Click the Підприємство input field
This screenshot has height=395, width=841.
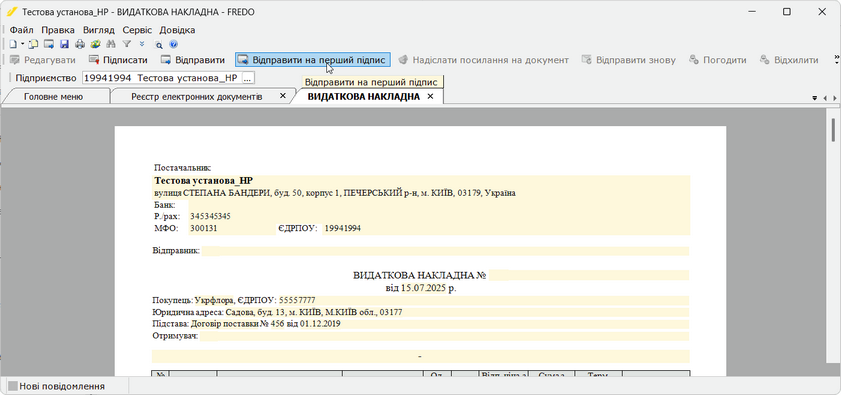[x=161, y=78]
